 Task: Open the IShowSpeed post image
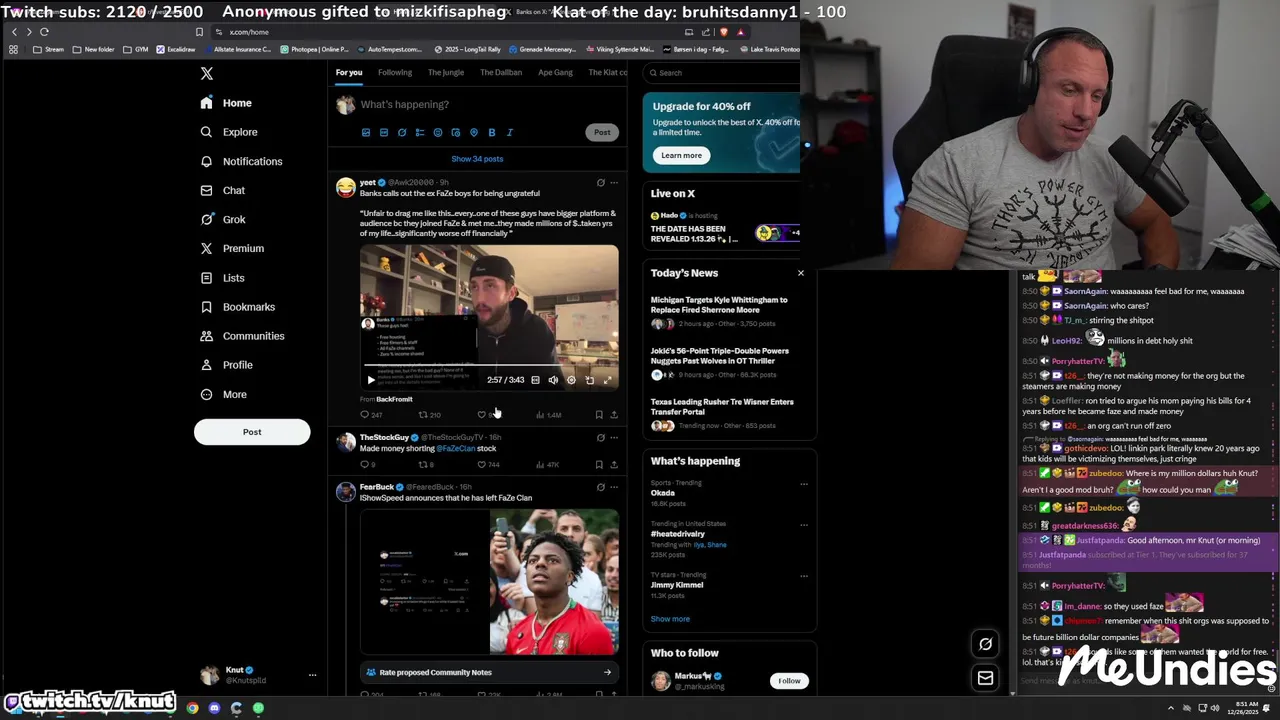click(x=489, y=581)
